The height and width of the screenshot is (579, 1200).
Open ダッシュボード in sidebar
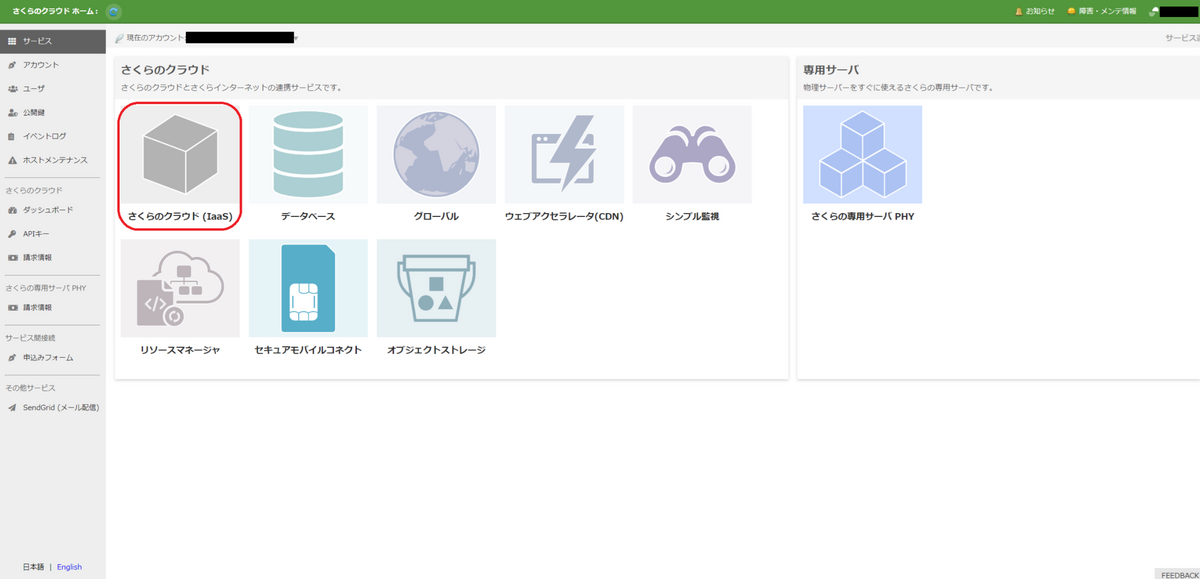(53, 210)
